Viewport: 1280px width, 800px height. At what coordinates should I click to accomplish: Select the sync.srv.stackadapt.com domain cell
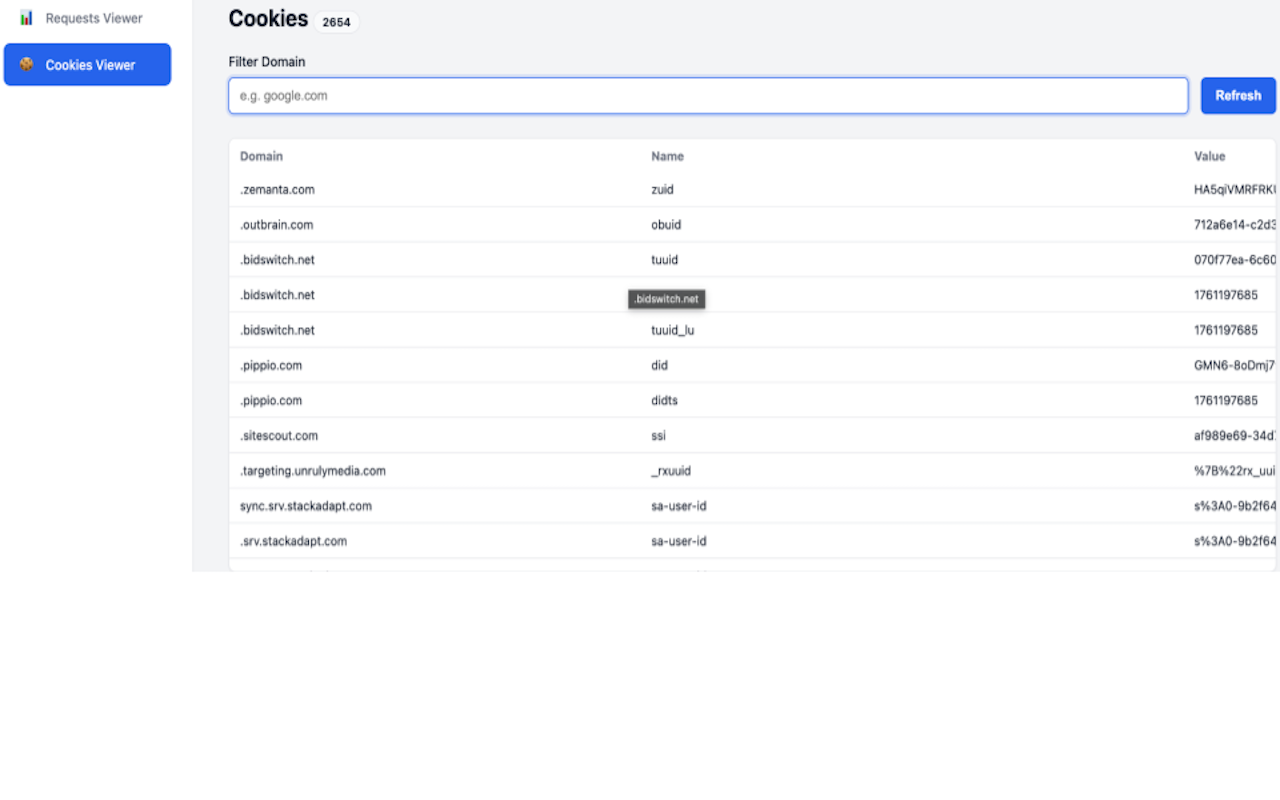pyautogui.click(x=306, y=506)
